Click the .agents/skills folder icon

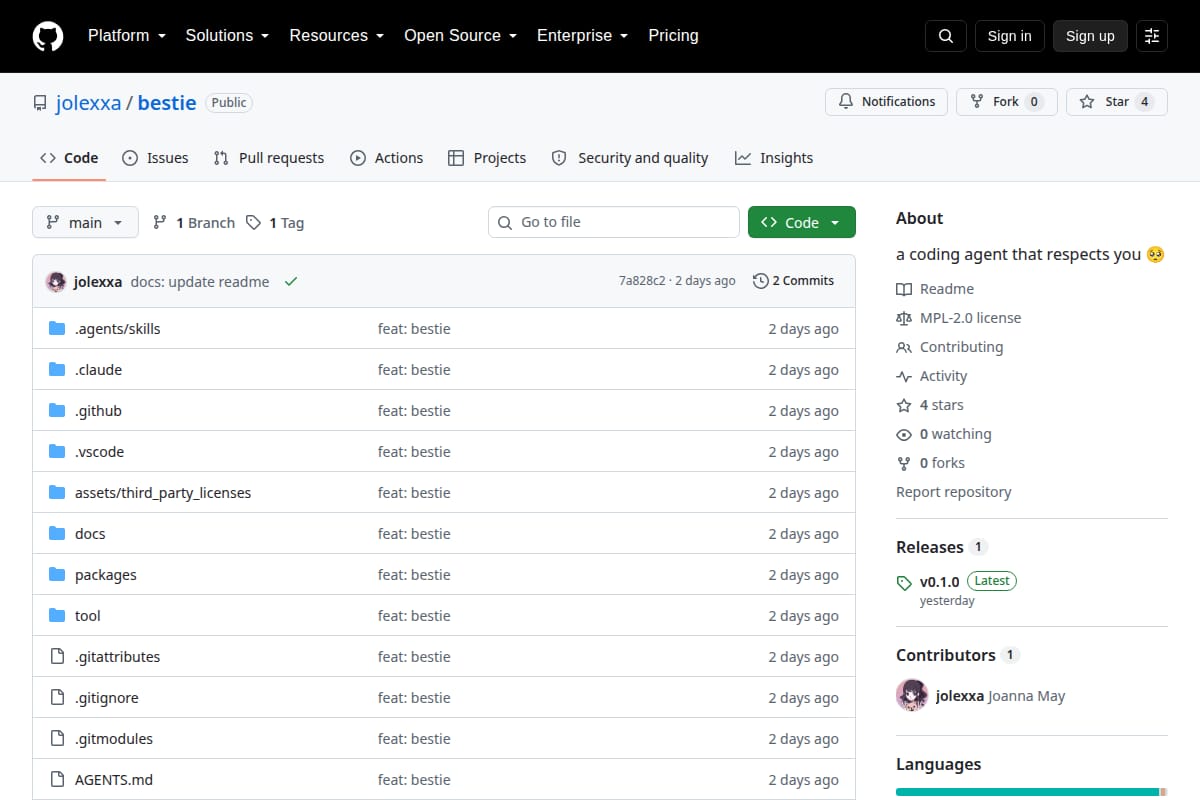(57, 329)
